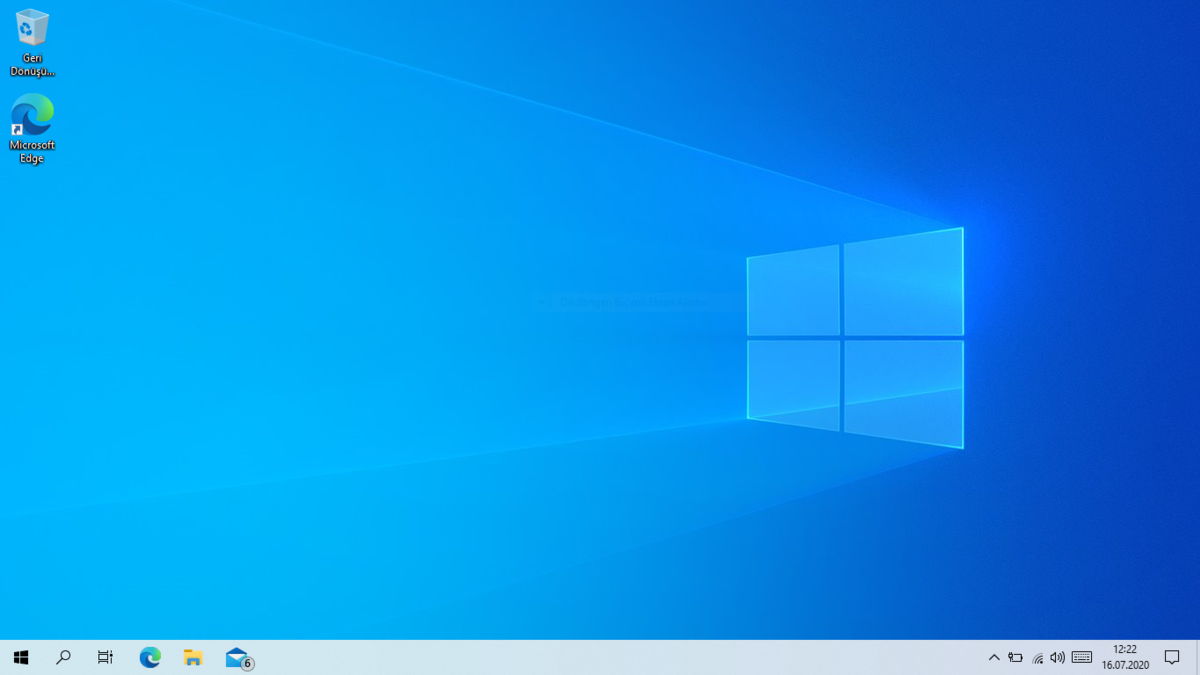Open the Start menu
The height and width of the screenshot is (675, 1200).
[18, 657]
